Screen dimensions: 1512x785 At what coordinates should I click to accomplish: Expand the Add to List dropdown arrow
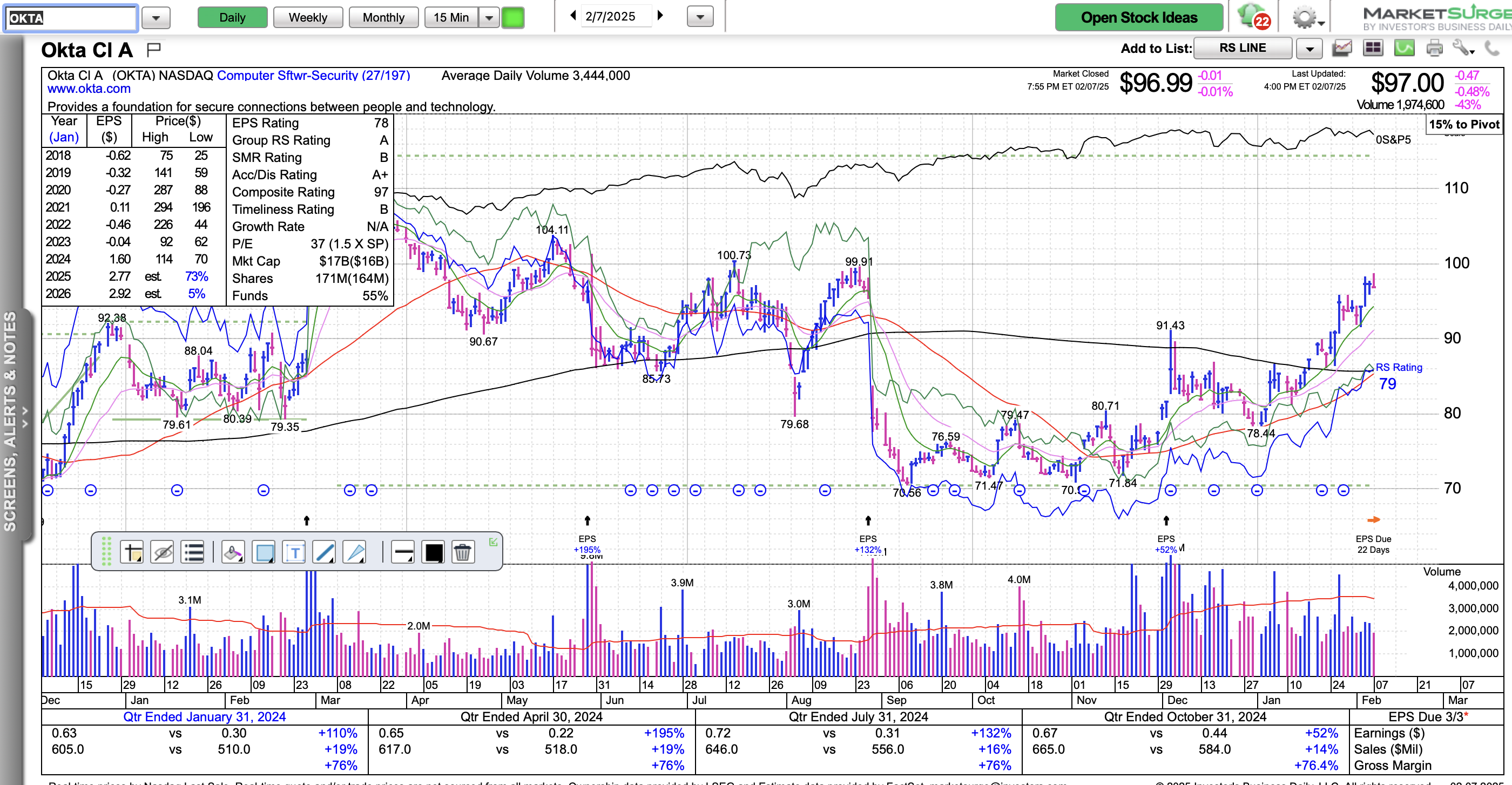[1309, 49]
